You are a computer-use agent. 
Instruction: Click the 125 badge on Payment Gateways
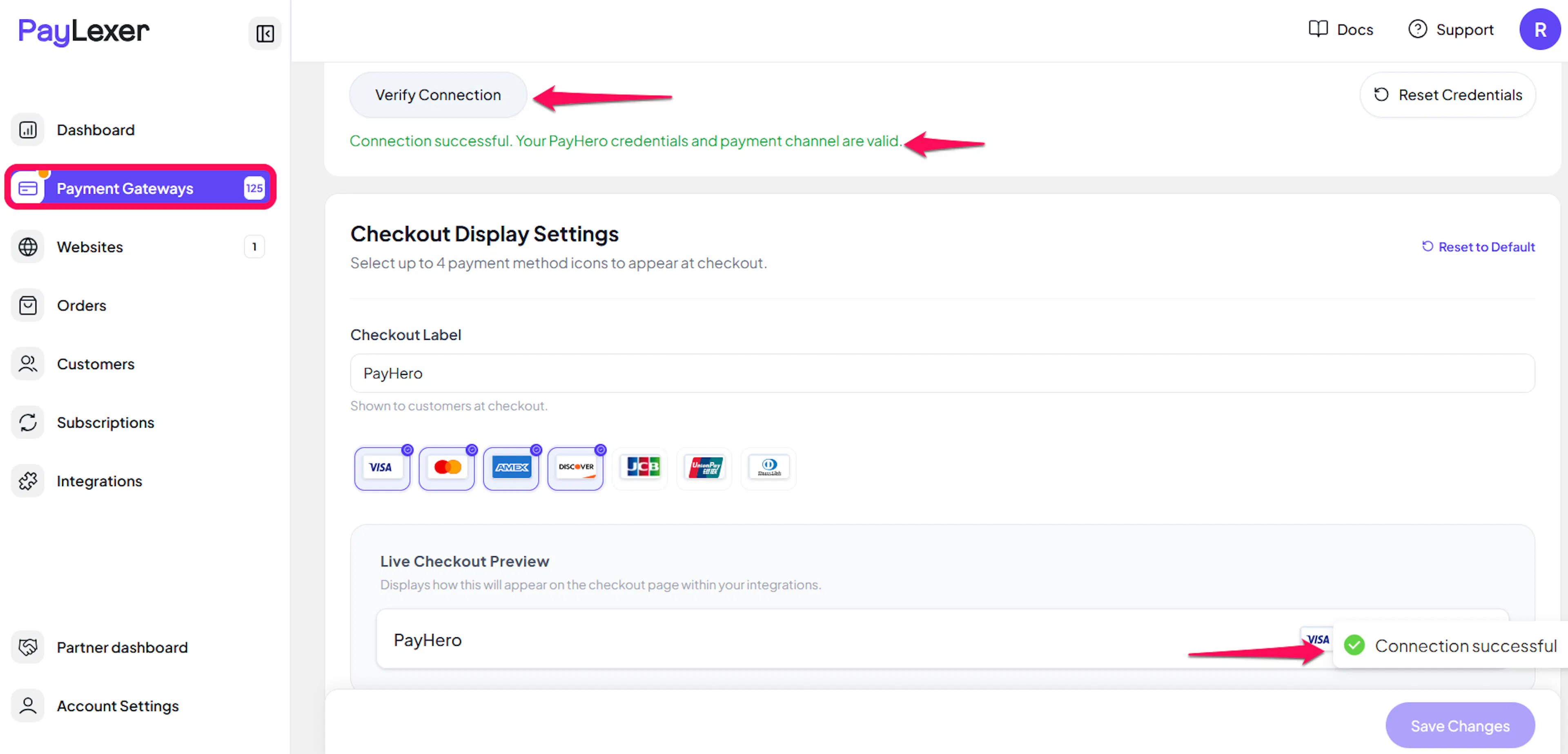[254, 188]
